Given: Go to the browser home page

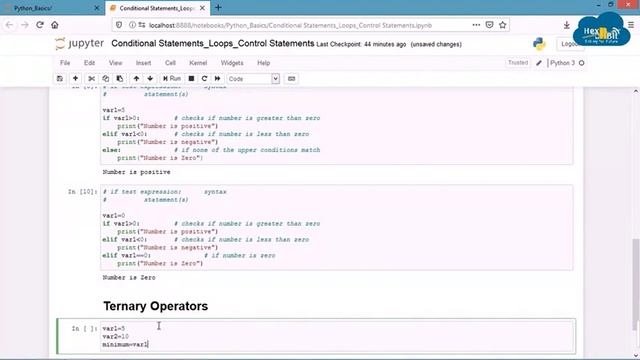Looking at the screenshot, I should [x=55, y=25].
